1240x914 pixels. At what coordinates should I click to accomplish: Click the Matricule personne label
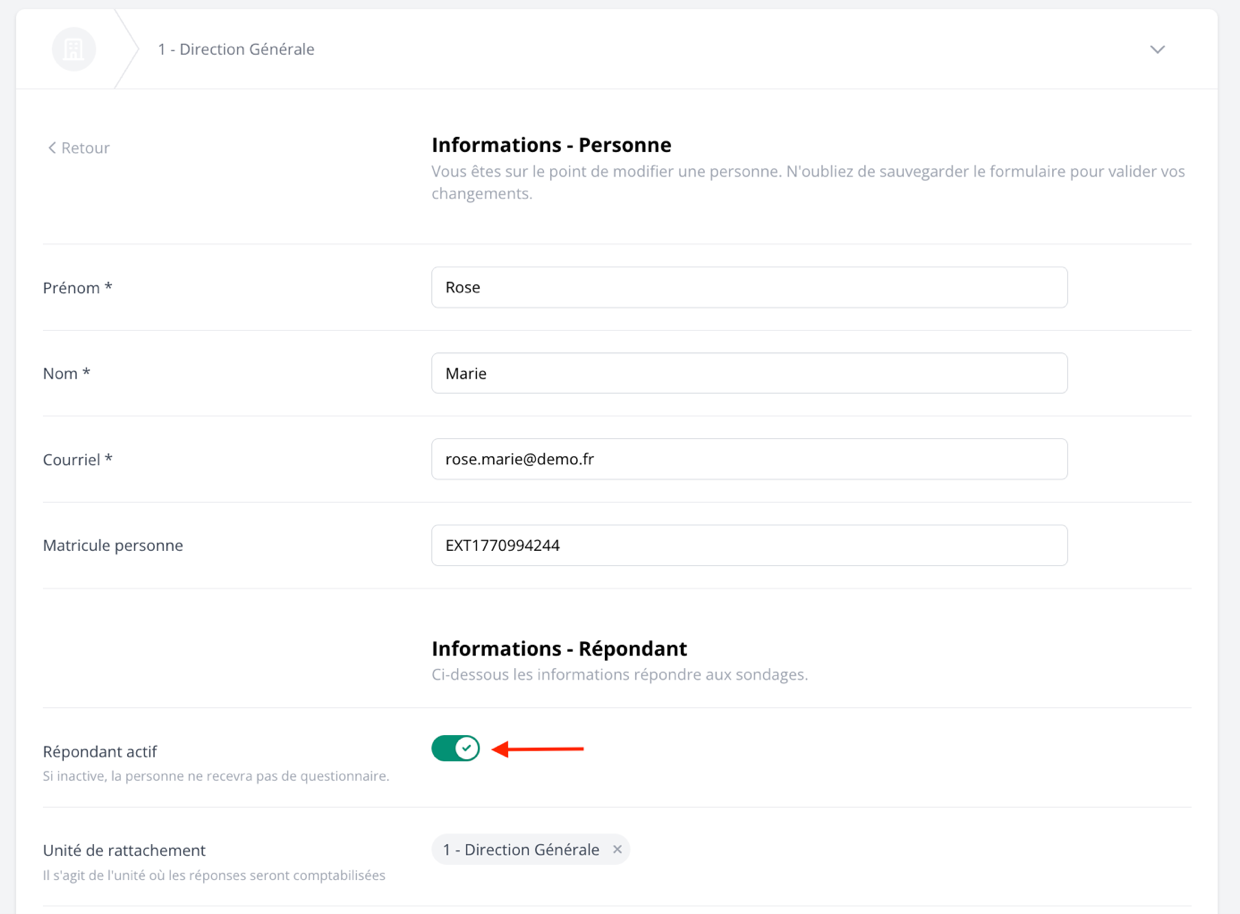click(113, 546)
